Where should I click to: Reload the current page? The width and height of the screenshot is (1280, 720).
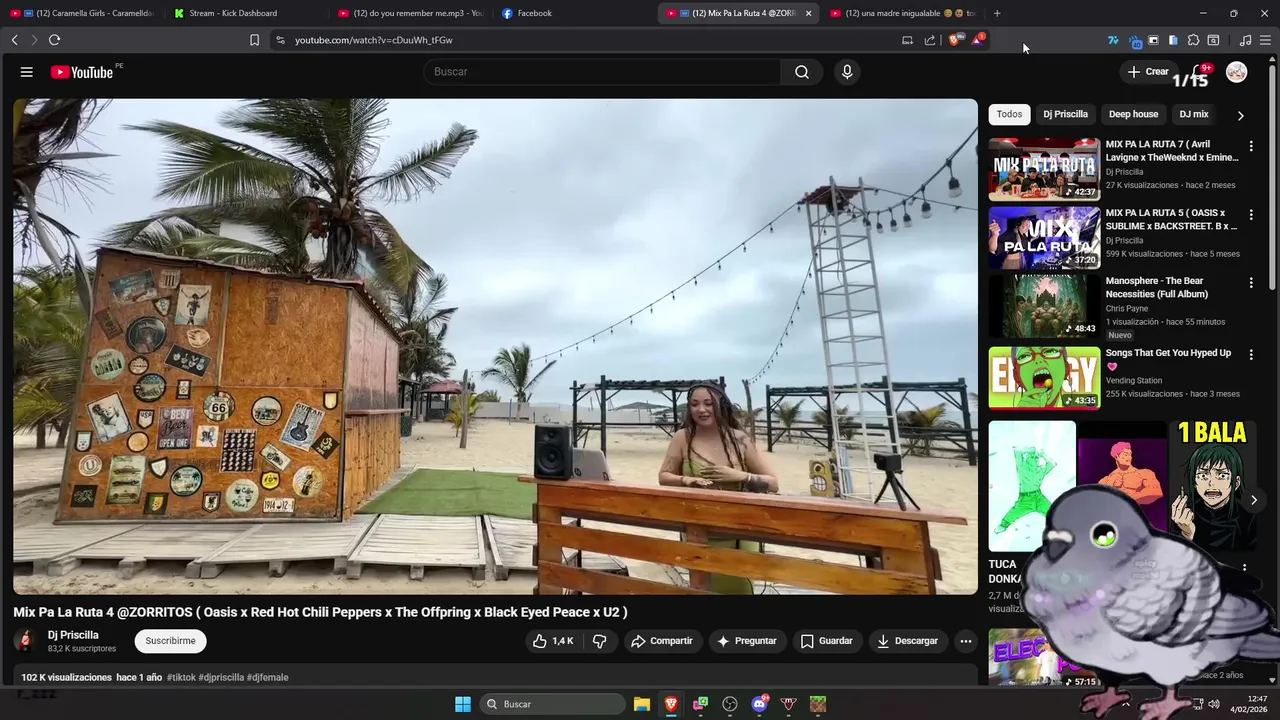[54, 40]
